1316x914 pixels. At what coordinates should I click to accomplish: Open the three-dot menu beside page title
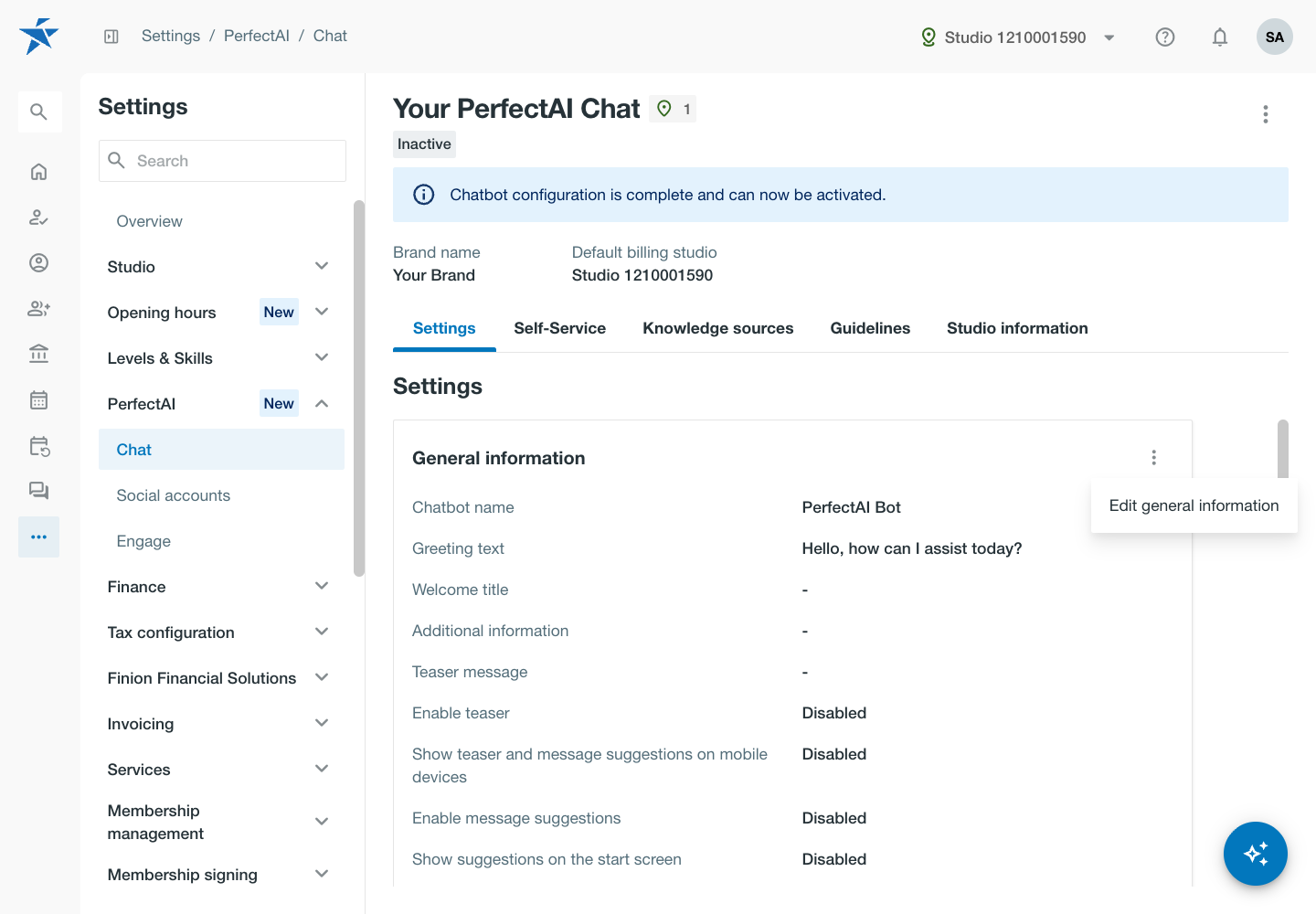[1265, 114]
